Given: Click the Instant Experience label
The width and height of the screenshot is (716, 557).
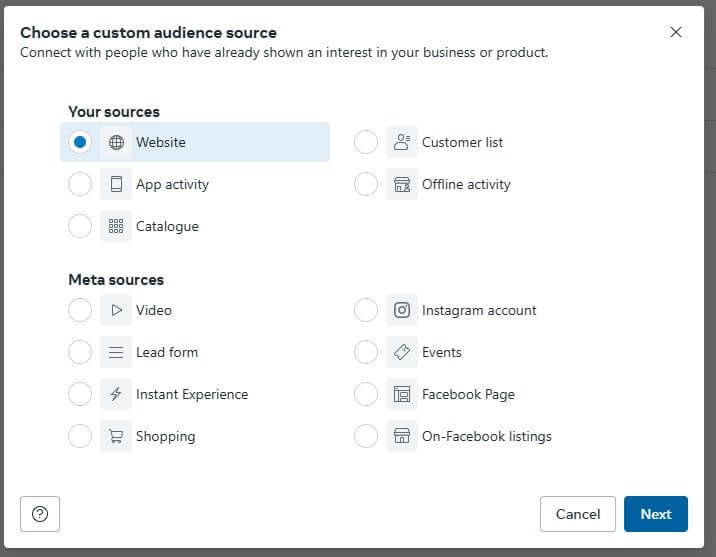Looking at the screenshot, I should click(192, 394).
